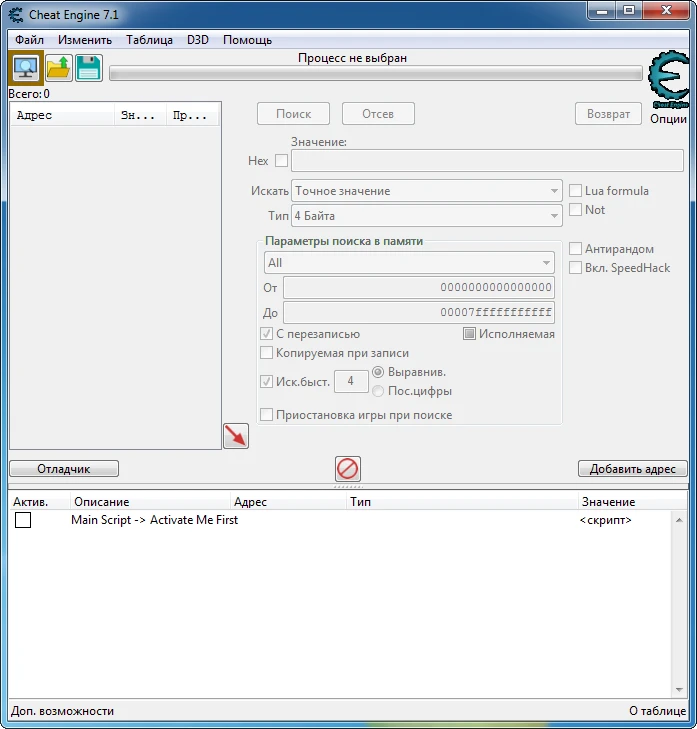Open the Файл menu
This screenshot has width=697, height=729.
[x=29, y=40]
